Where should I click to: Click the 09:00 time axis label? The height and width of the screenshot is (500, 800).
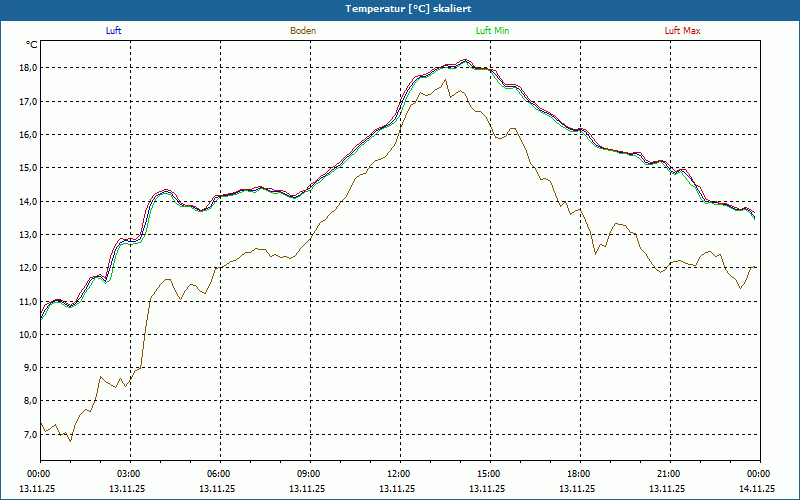309,474
